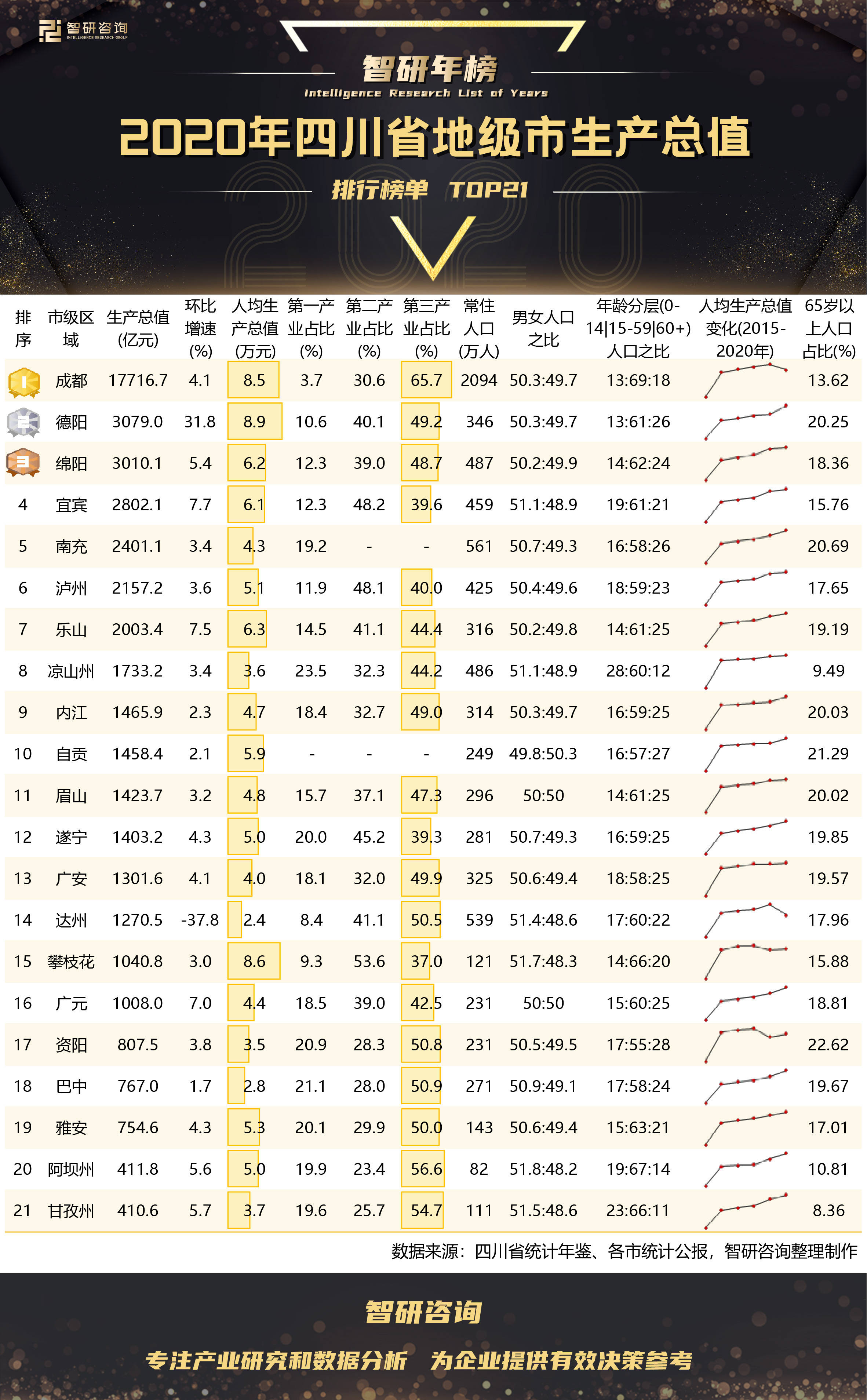Click the 排行榜单 TOP21 subtitle
The width and height of the screenshot is (867, 1400).
(430, 190)
